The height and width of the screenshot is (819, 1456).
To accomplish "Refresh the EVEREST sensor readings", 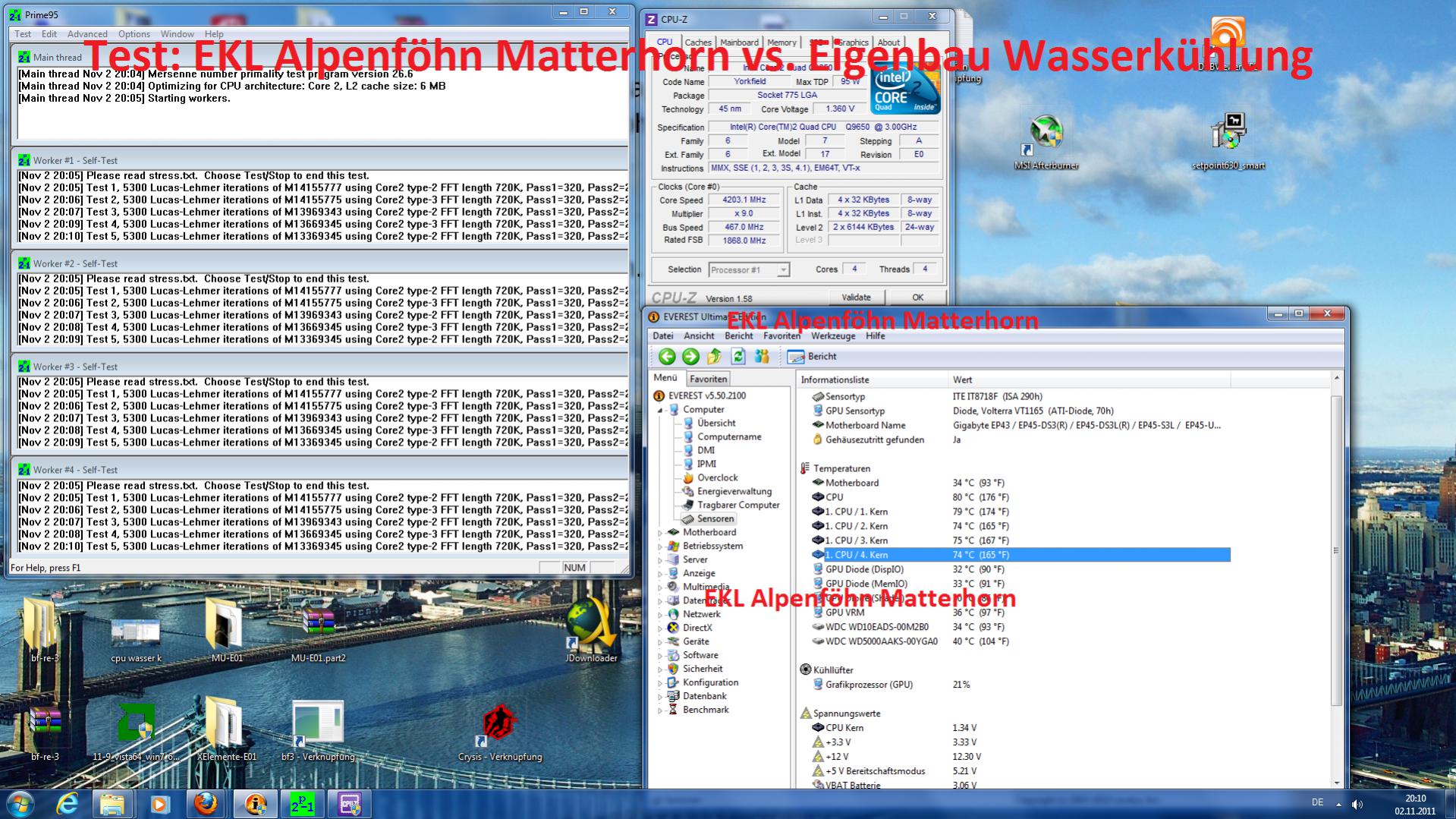I will pos(738,356).
